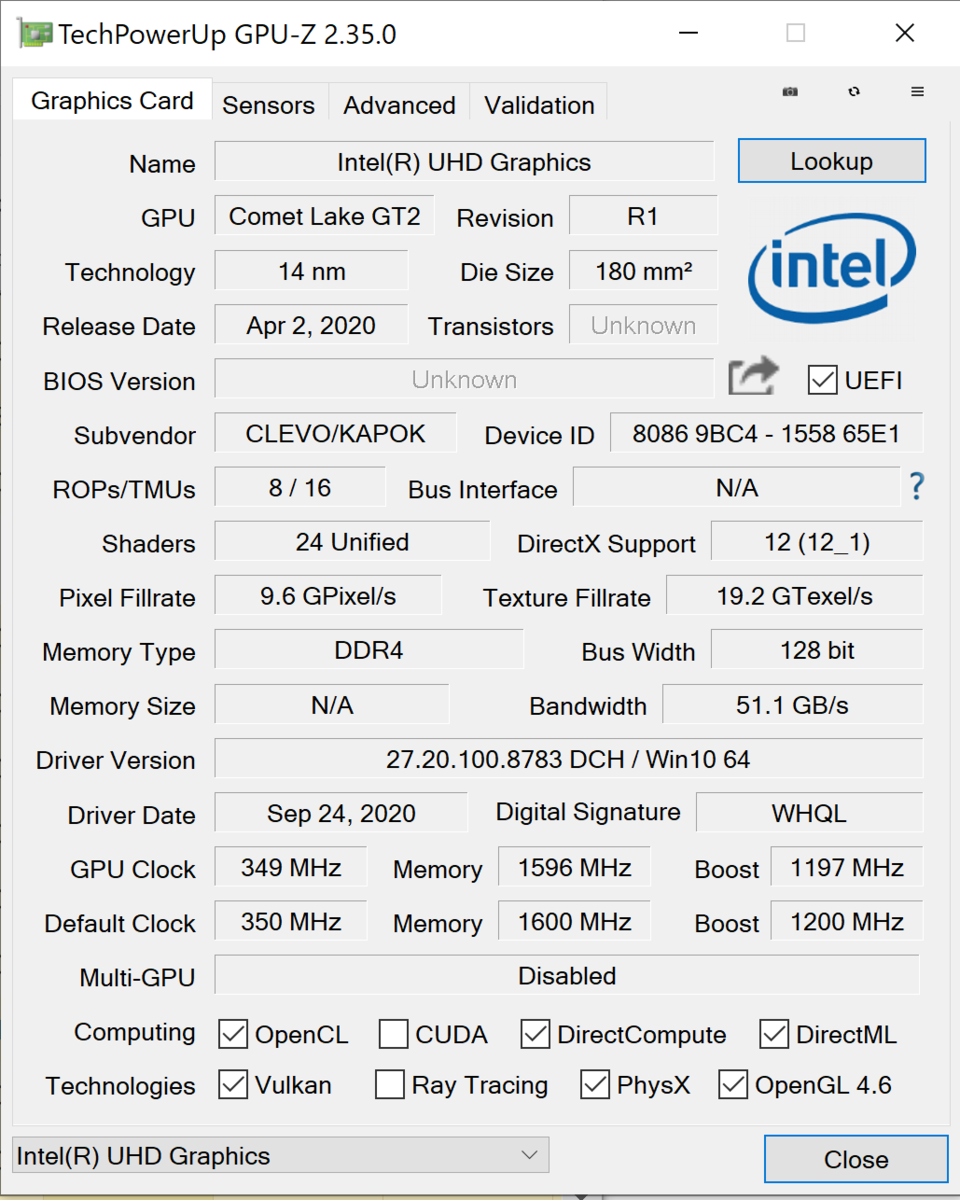Screen dimensions: 960x1200
Task: Click the screenshot camera icon
Action: pyautogui.click(x=790, y=91)
